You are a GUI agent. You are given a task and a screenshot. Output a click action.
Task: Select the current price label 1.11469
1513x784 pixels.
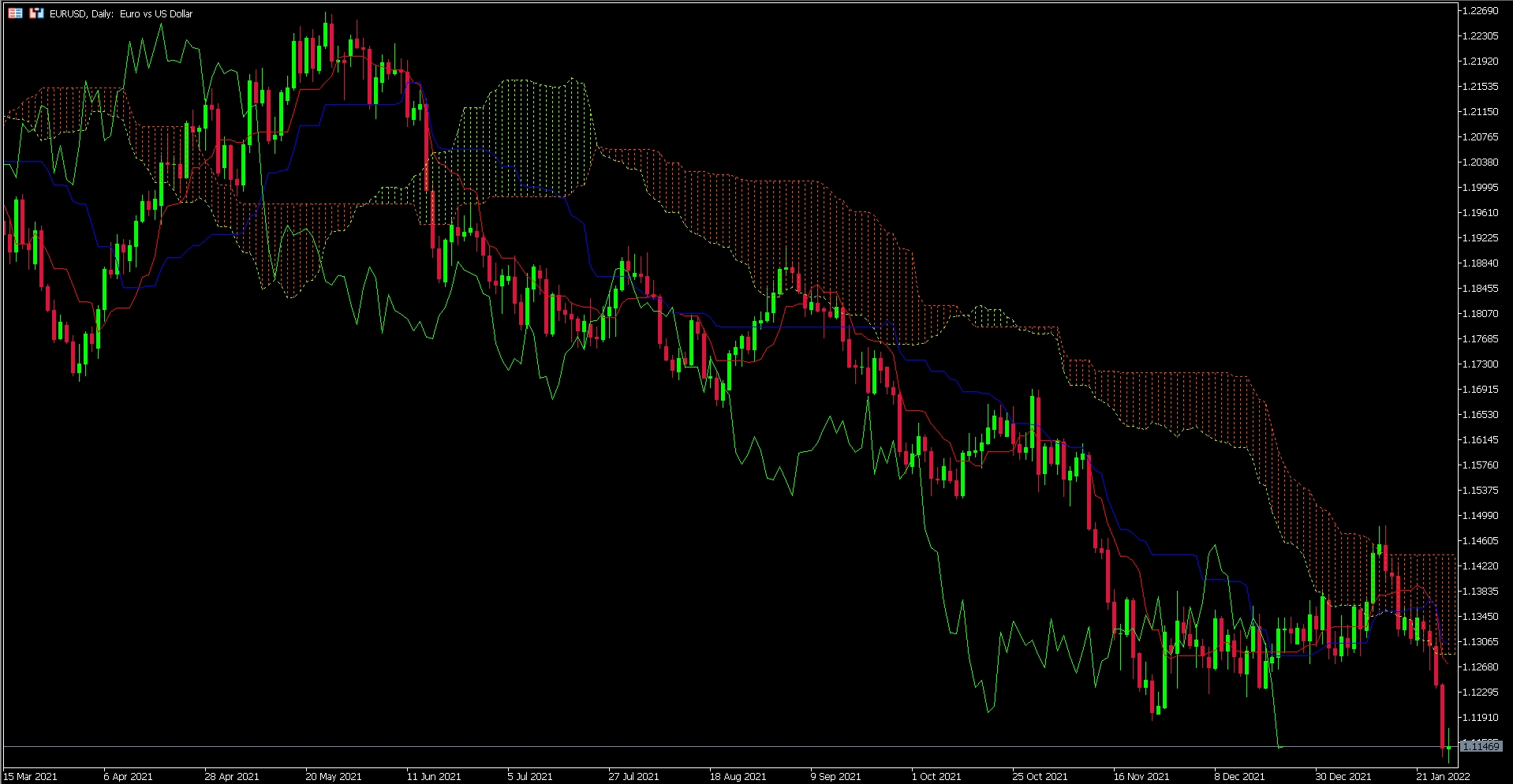coord(1481,746)
